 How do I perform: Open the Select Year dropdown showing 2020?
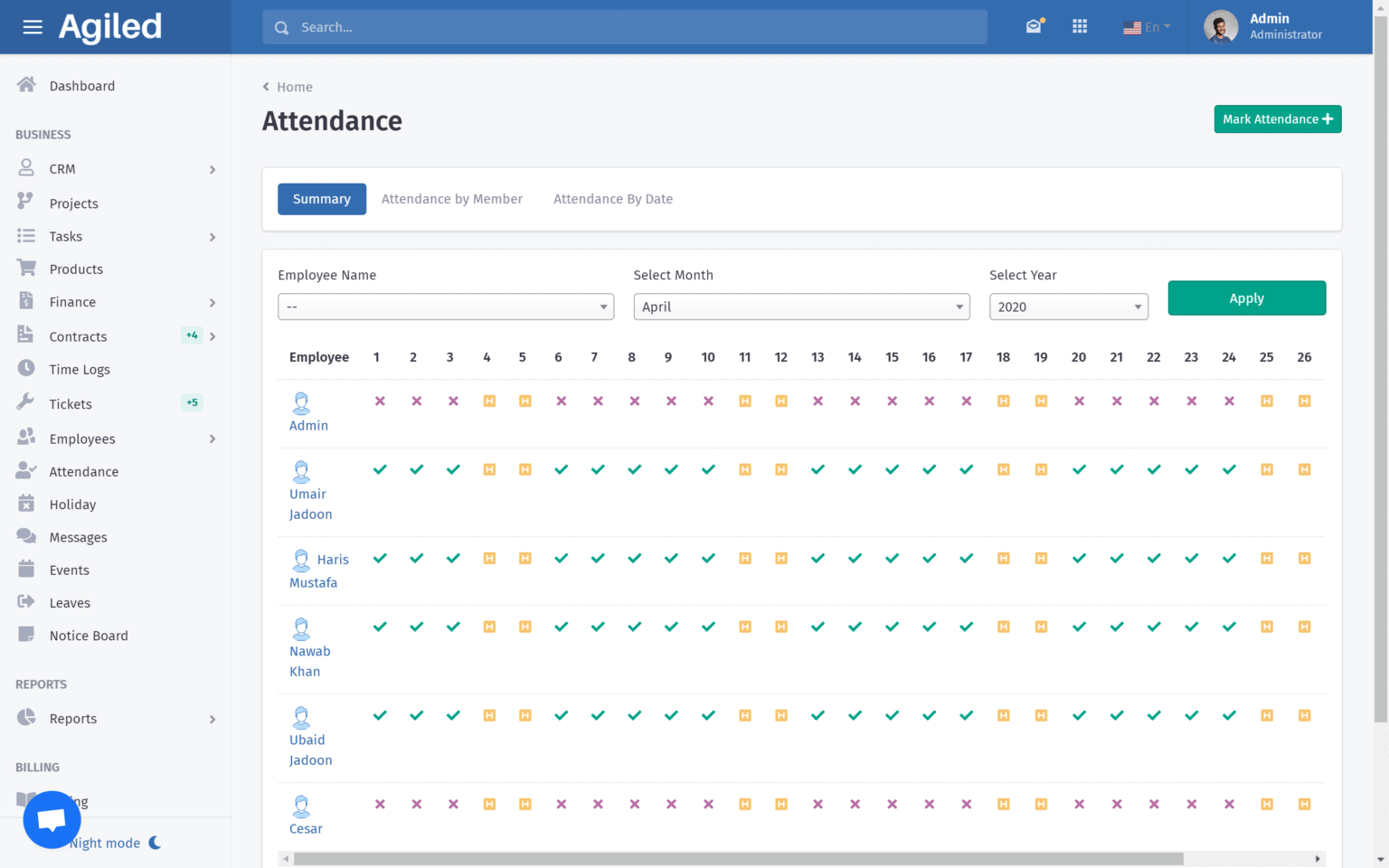[x=1069, y=307]
